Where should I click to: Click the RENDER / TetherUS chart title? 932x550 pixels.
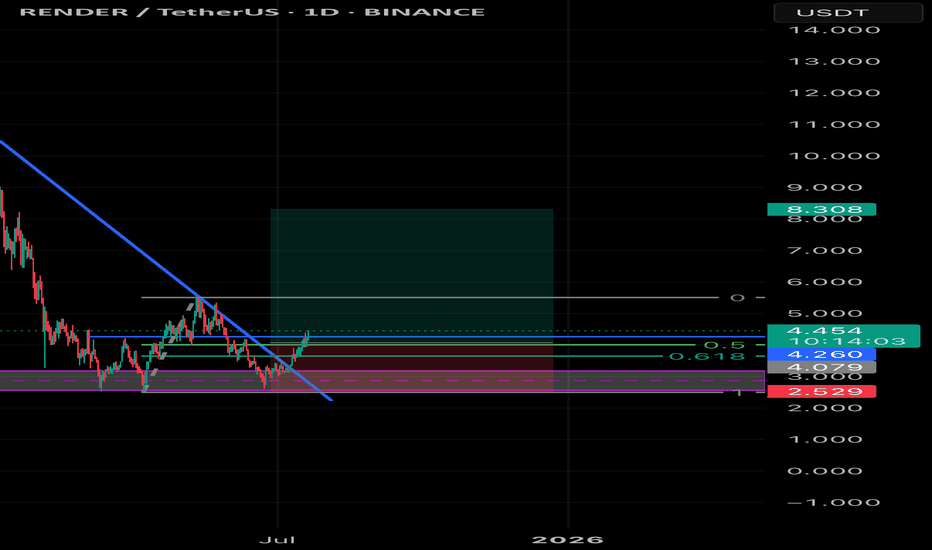click(253, 12)
